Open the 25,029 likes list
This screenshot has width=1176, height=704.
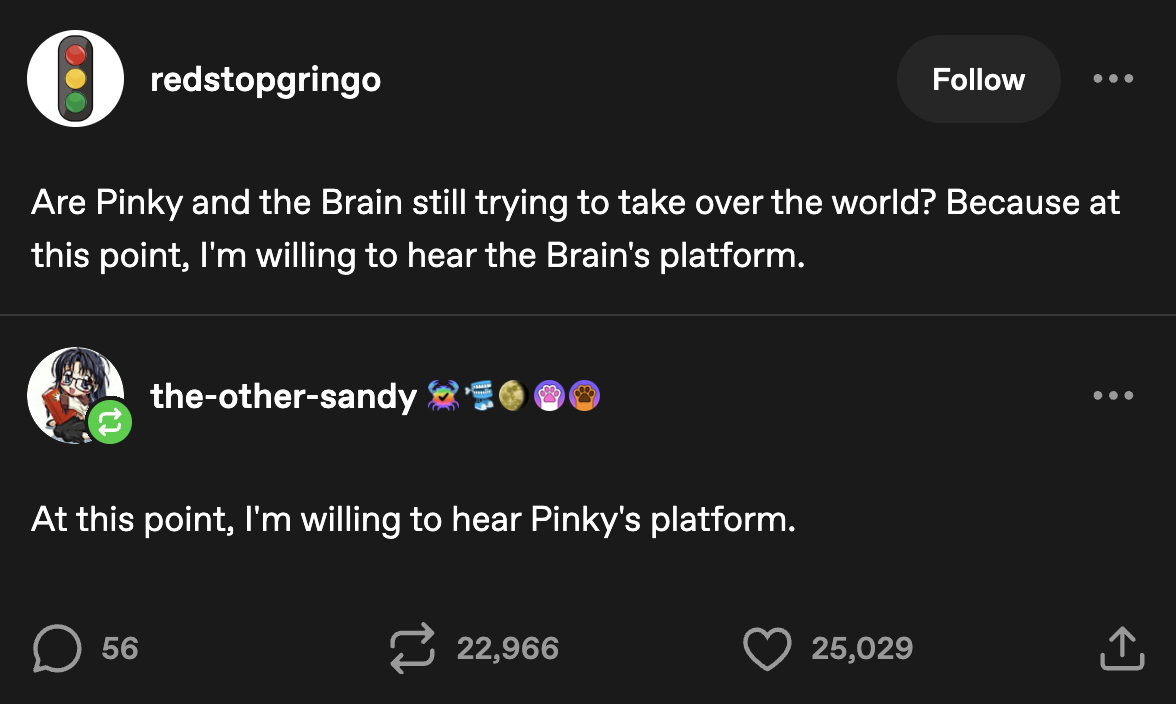click(x=862, y=649)
